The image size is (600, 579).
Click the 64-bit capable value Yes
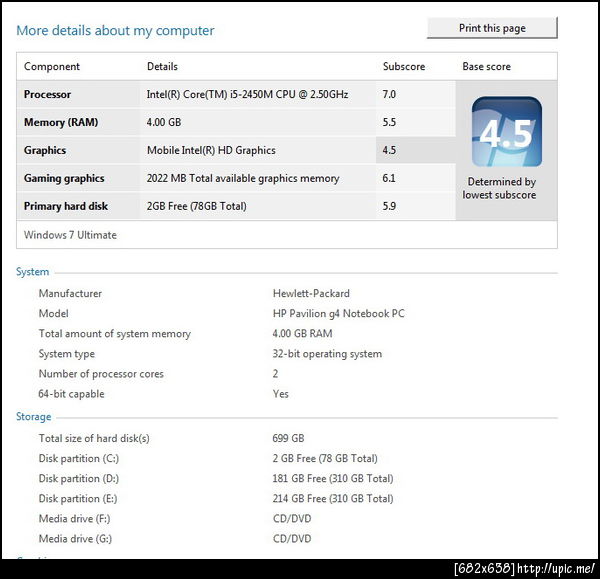[280, 394]
